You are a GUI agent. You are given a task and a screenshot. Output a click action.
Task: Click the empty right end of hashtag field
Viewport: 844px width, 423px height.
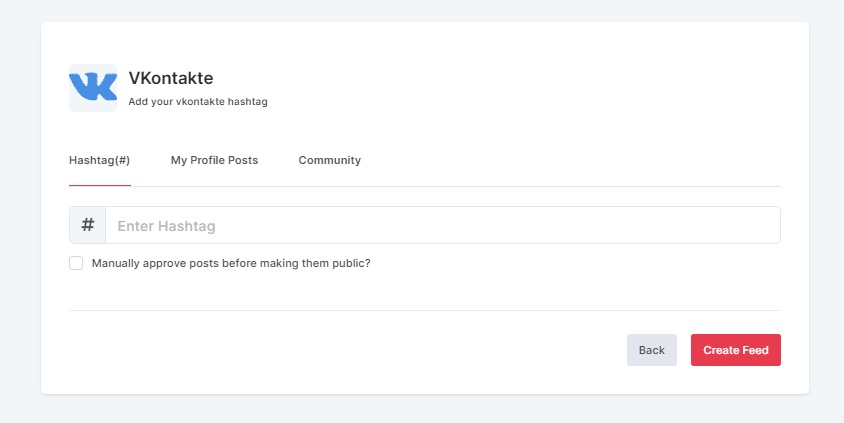740,225
